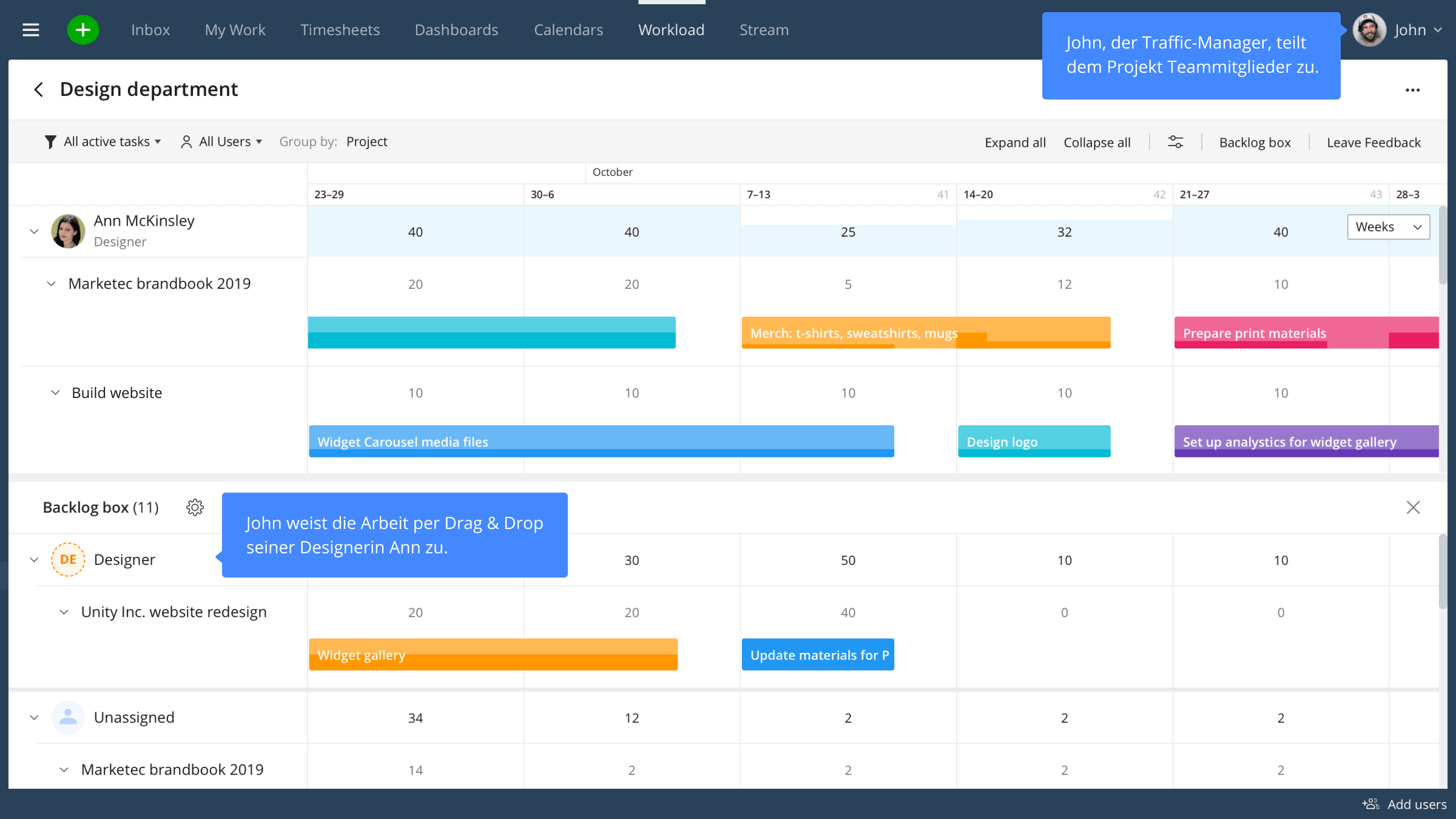Open the Timesheets tab

click(x=340, y=30)
